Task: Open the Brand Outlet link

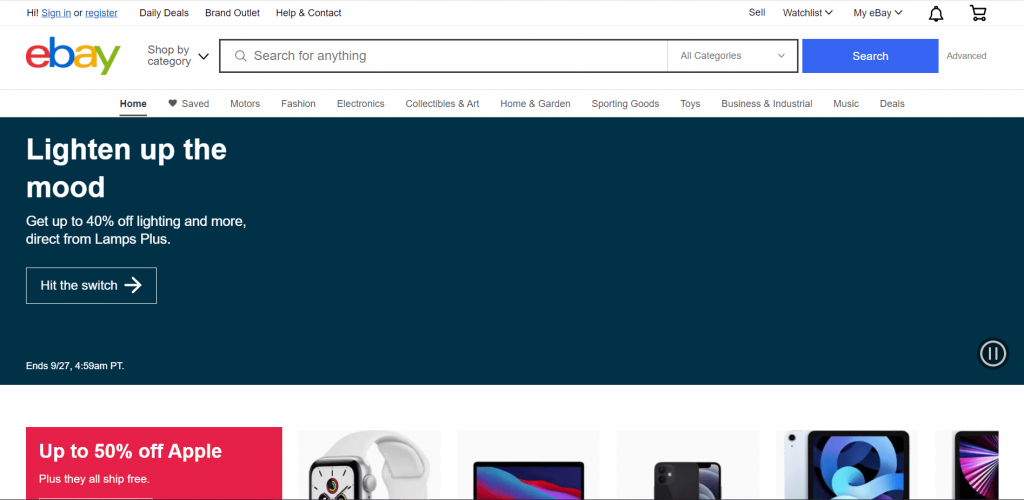Action: pos(232,12)
